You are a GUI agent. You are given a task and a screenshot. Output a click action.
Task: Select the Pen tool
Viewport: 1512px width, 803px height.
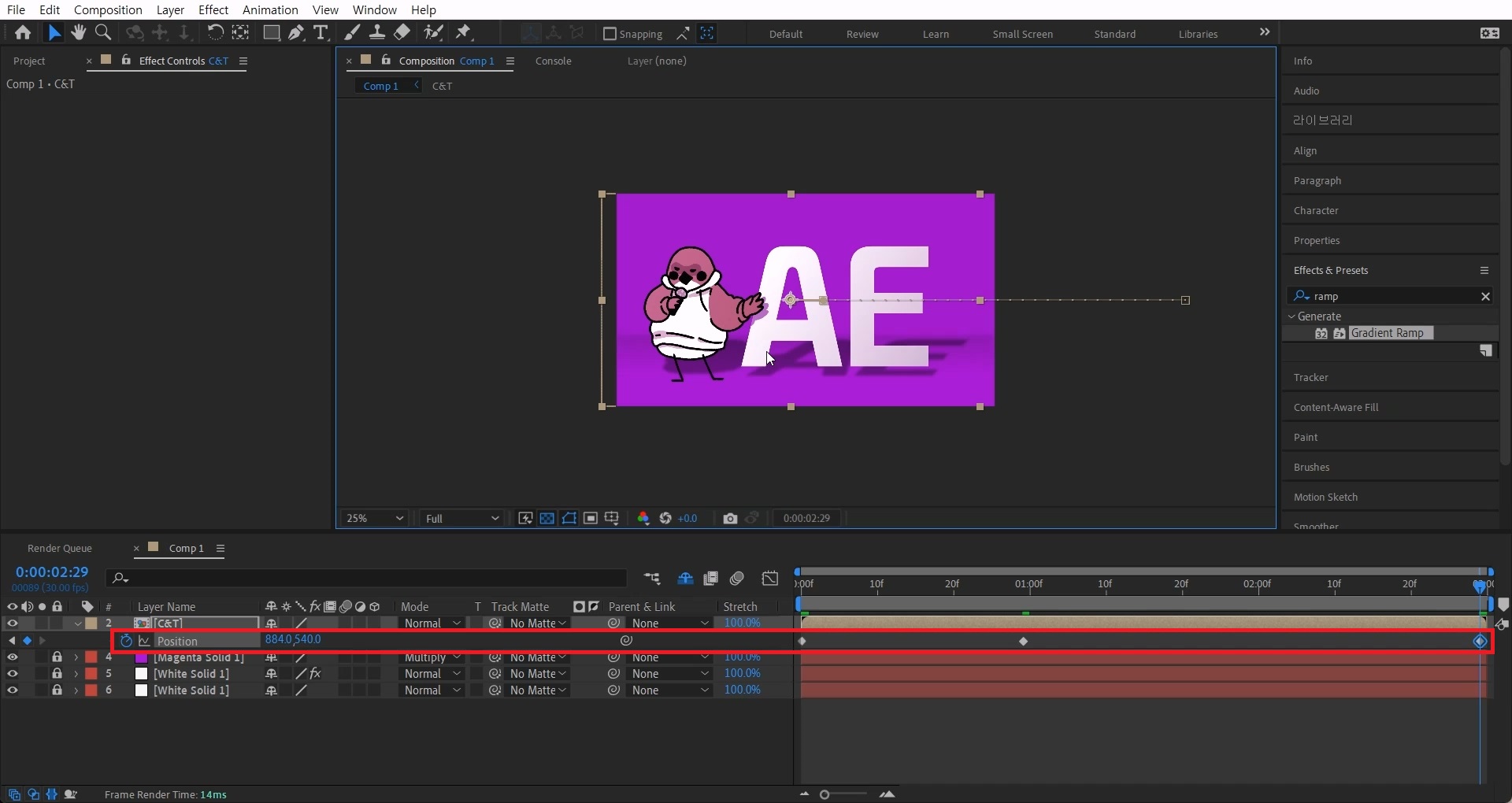point(296,32)
